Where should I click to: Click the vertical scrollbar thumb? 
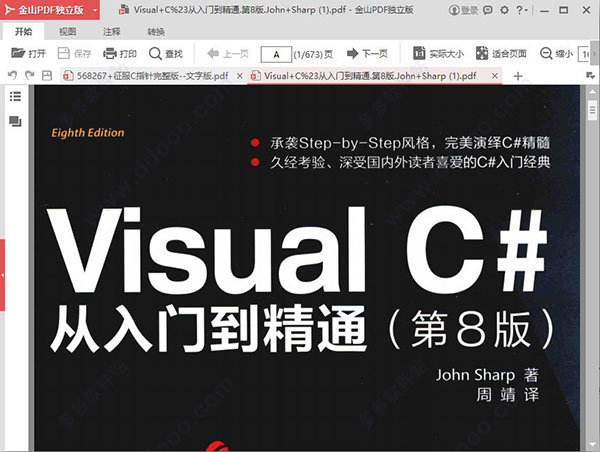point(592,110)
